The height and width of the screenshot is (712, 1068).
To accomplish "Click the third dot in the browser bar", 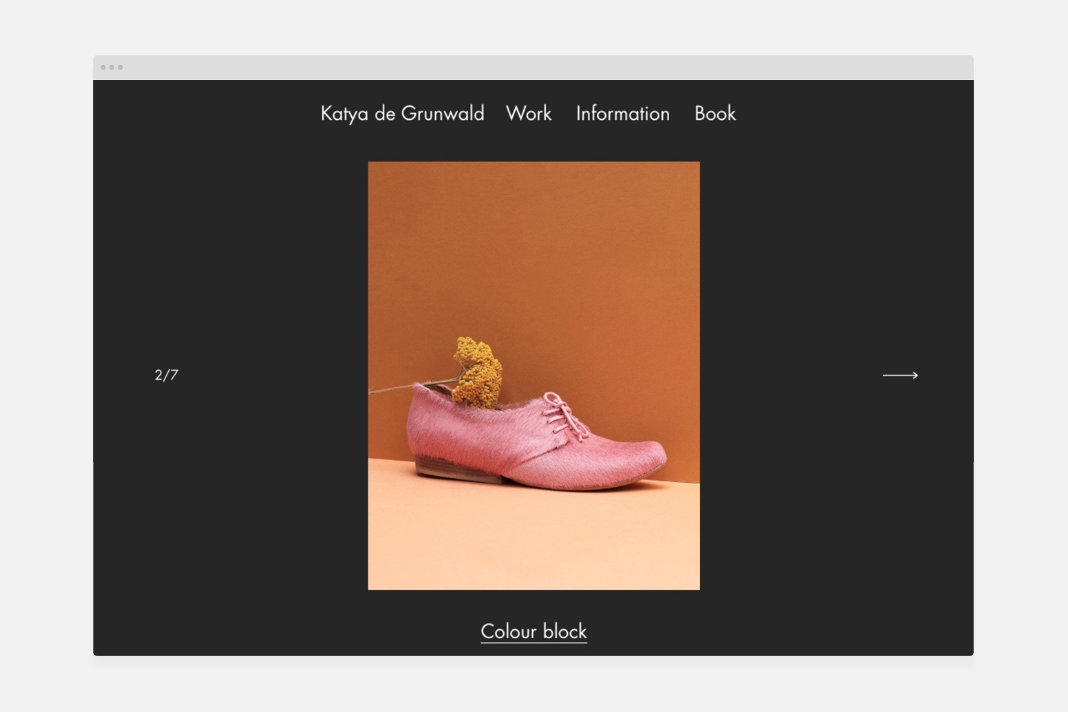I will coord(120,67).
